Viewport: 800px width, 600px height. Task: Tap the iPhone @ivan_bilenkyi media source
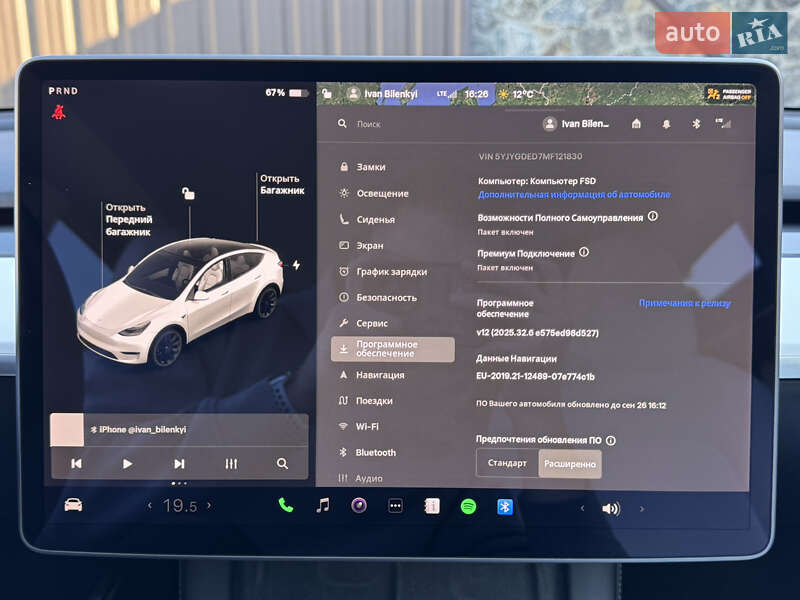tap(138, 430)
